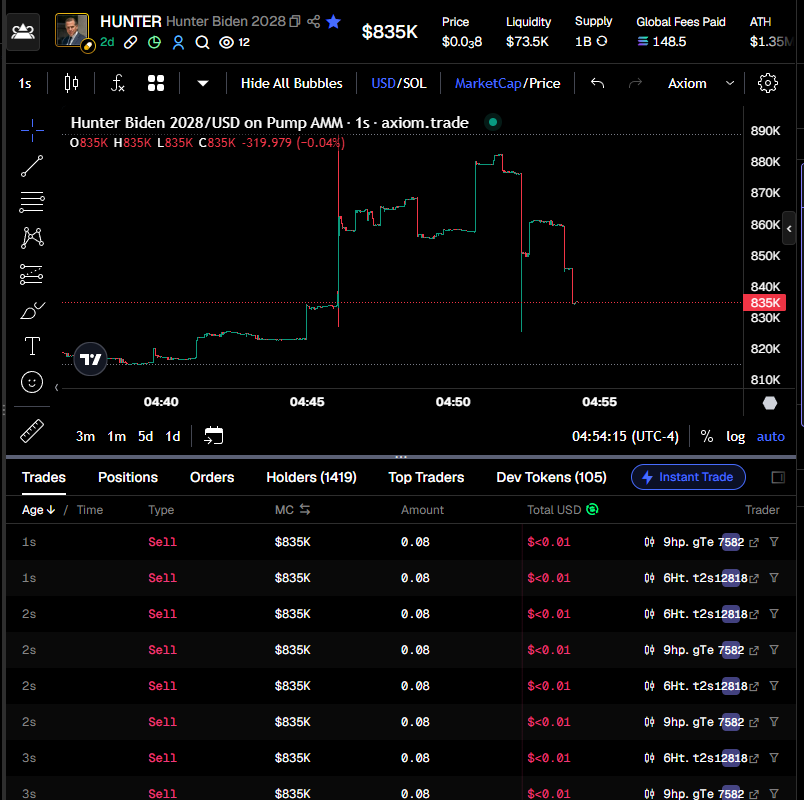Switch to the Orders tab

coord(212,477)
